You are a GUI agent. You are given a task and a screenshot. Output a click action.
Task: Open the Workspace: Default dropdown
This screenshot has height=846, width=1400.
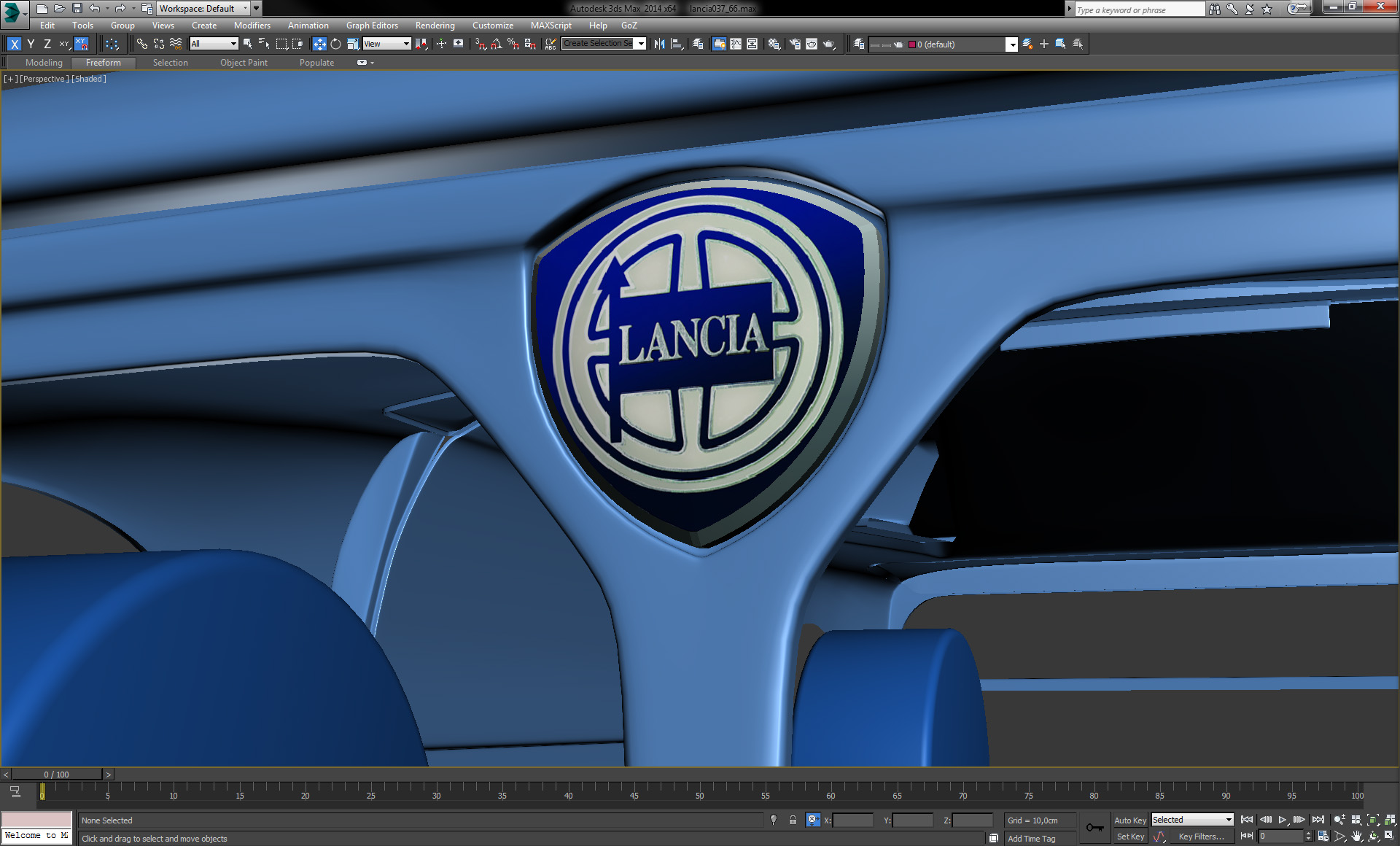[x=203, y=9]
